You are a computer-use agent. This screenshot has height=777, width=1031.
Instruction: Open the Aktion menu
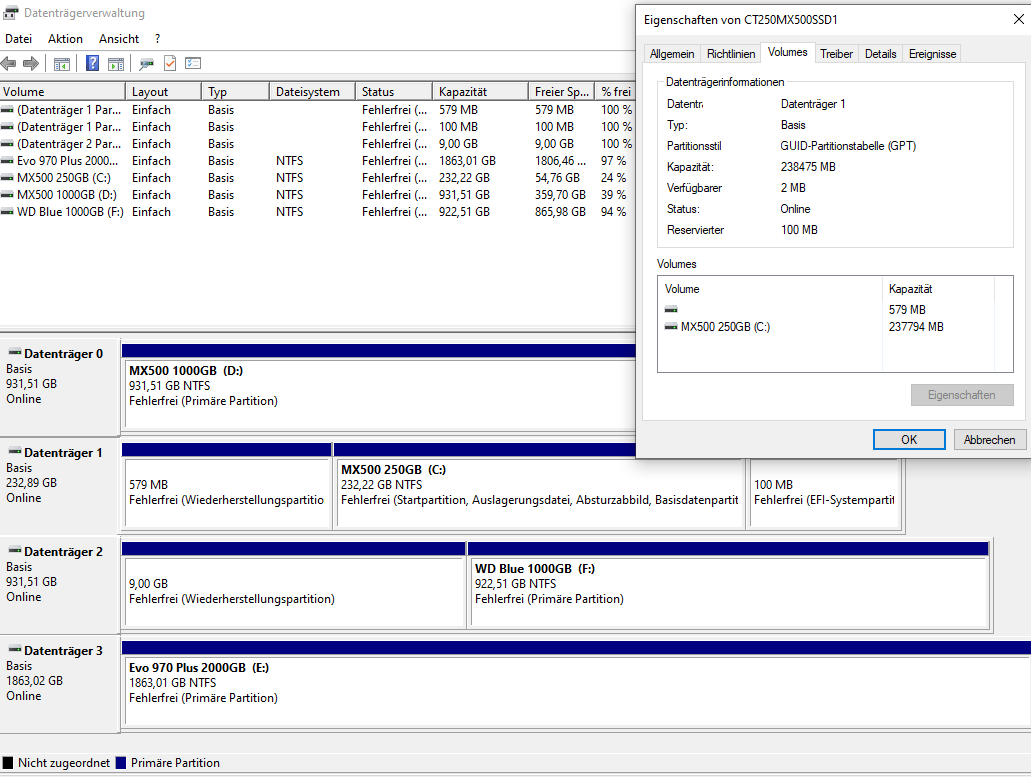click(65, 39)
